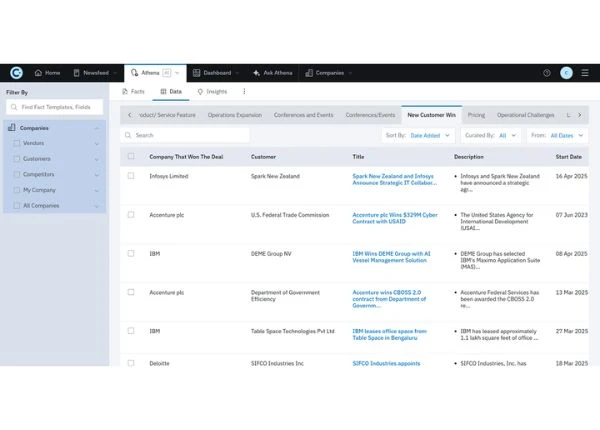Toggle the select-all checkbox in table header
This screenshot has height=430, width=600.
click(131, 156)
